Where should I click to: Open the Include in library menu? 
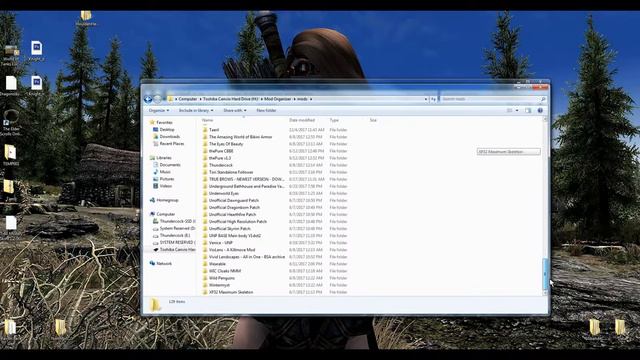pyautogui.click(x=196, y=111)
